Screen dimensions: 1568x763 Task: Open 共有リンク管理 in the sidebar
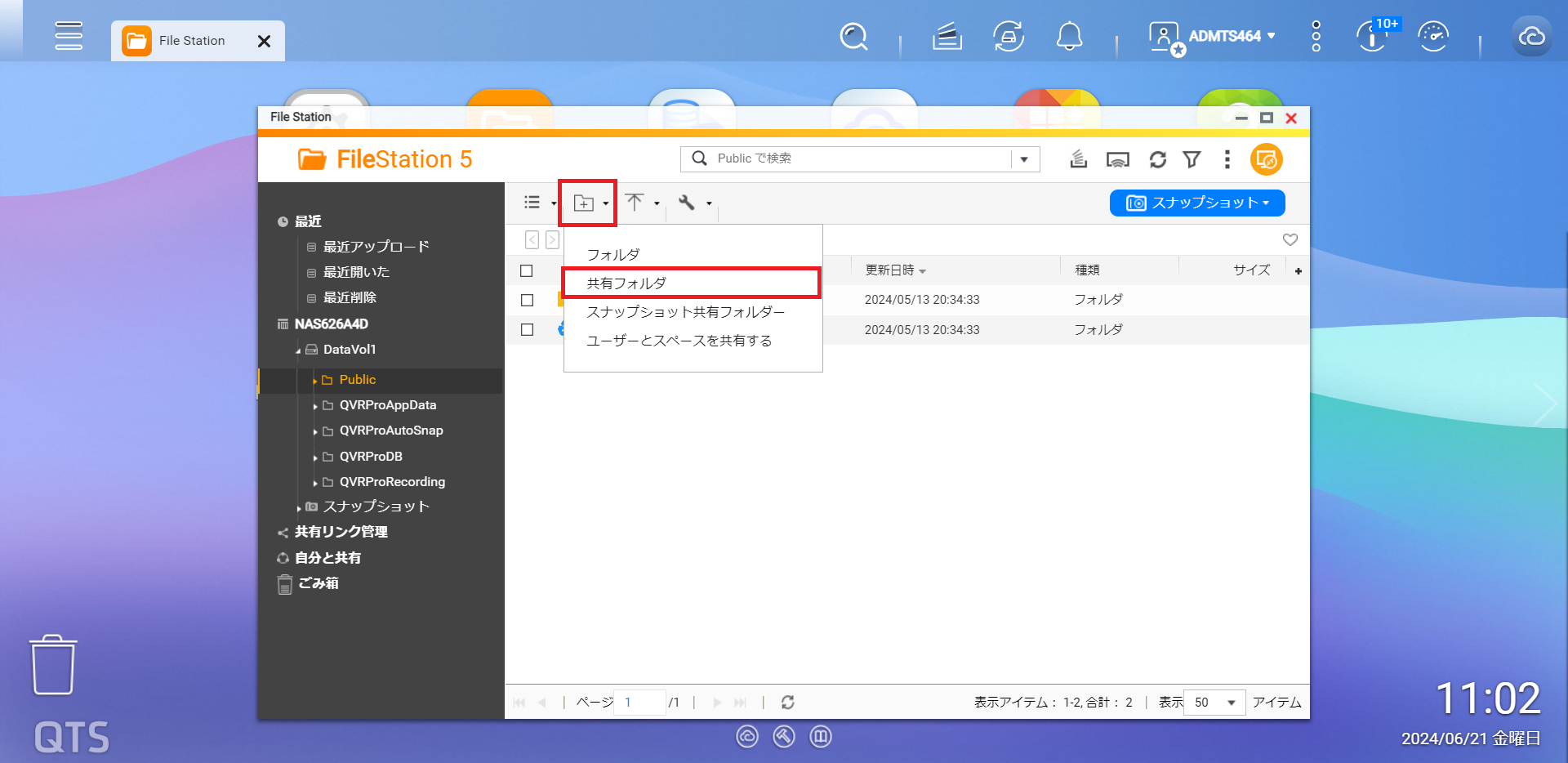click(341, 532)
